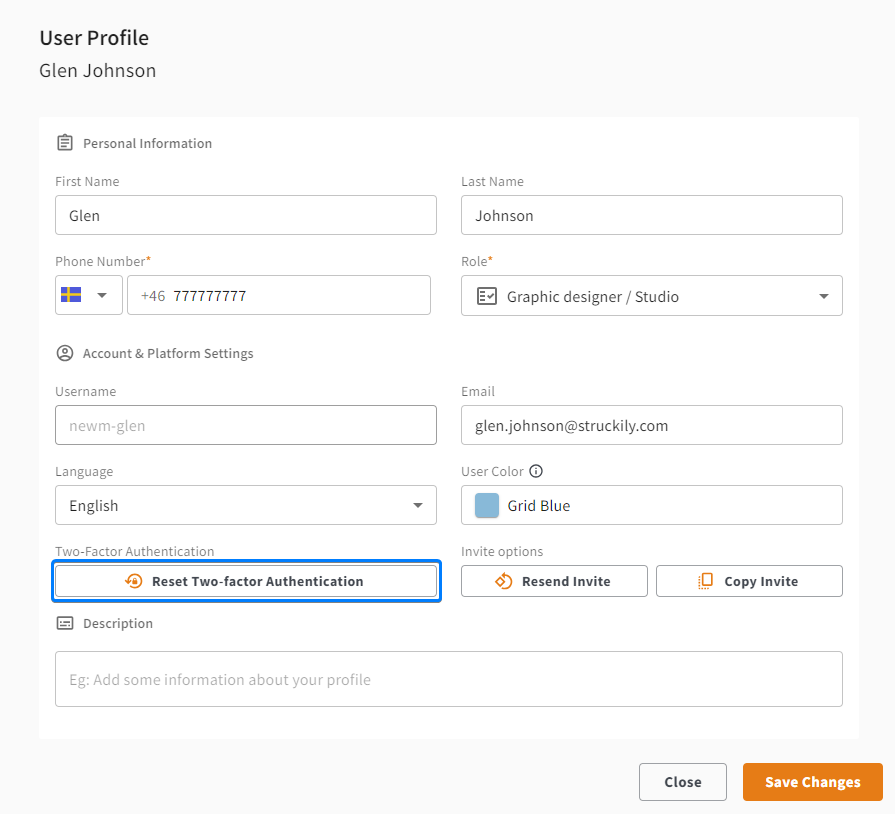The height and width of the screenshot is (814, 895).
Task: Expand the Language dropdown set to English
Action: click(x=417, y=505)
